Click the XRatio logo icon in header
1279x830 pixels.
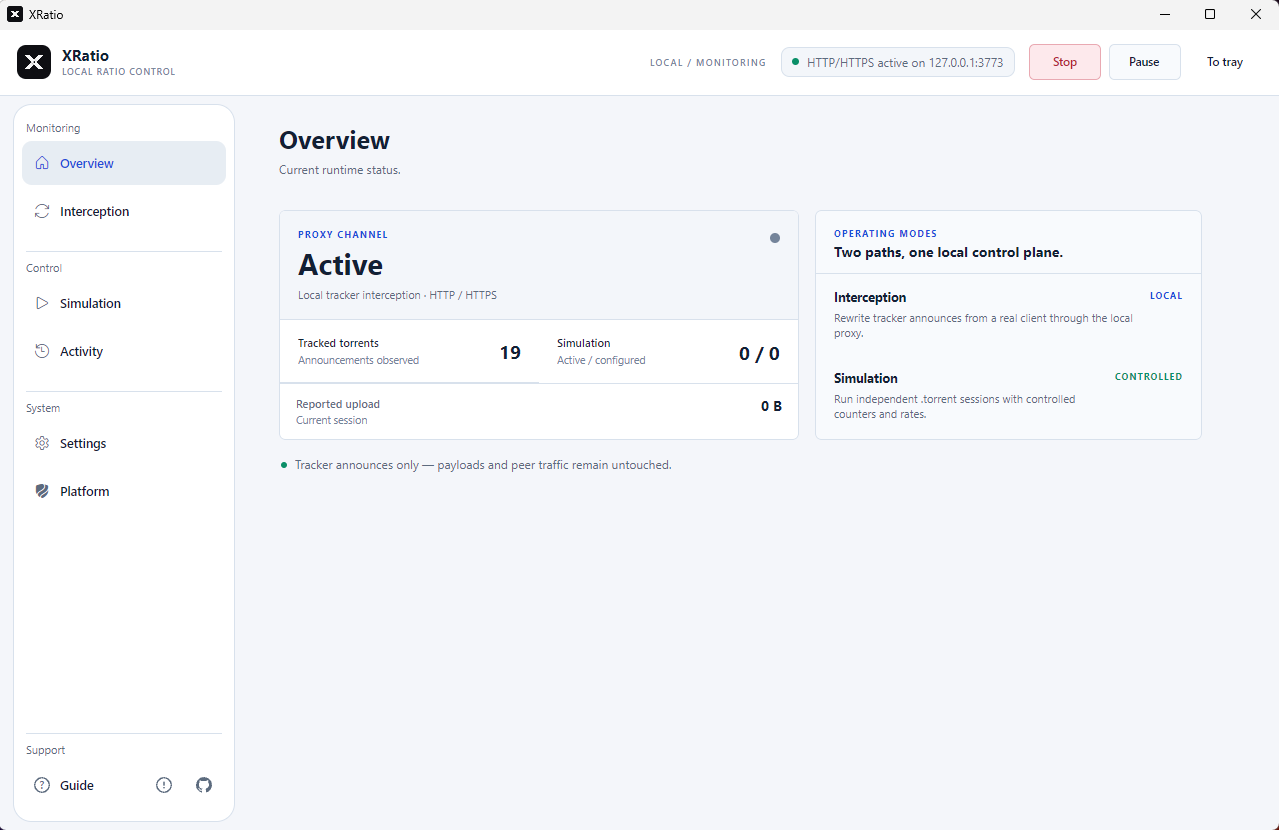34,62
